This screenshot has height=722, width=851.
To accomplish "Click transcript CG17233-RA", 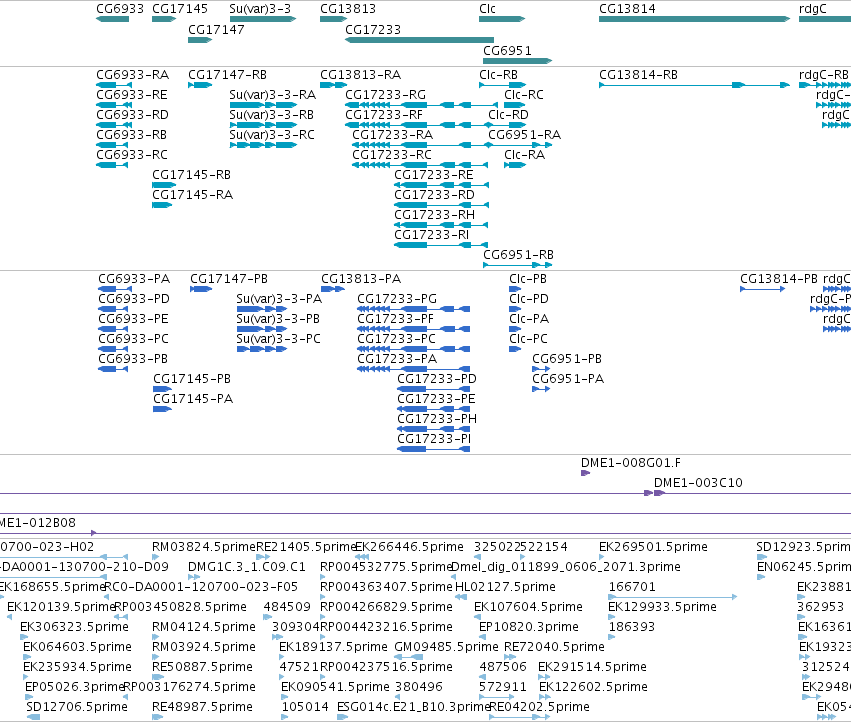I will click(x=392, y=135).
